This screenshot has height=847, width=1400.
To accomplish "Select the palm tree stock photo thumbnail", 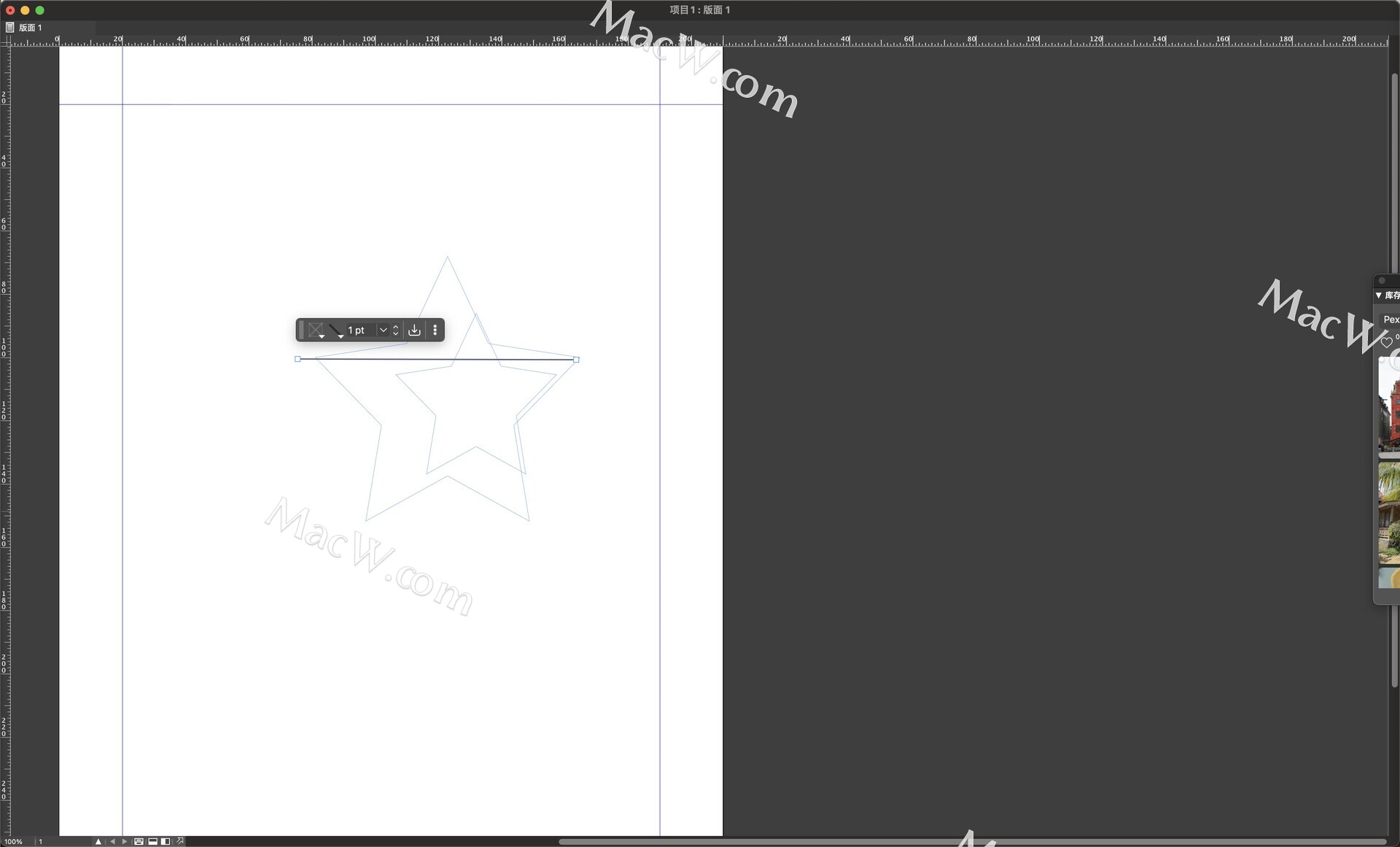I will (1389, 513).
